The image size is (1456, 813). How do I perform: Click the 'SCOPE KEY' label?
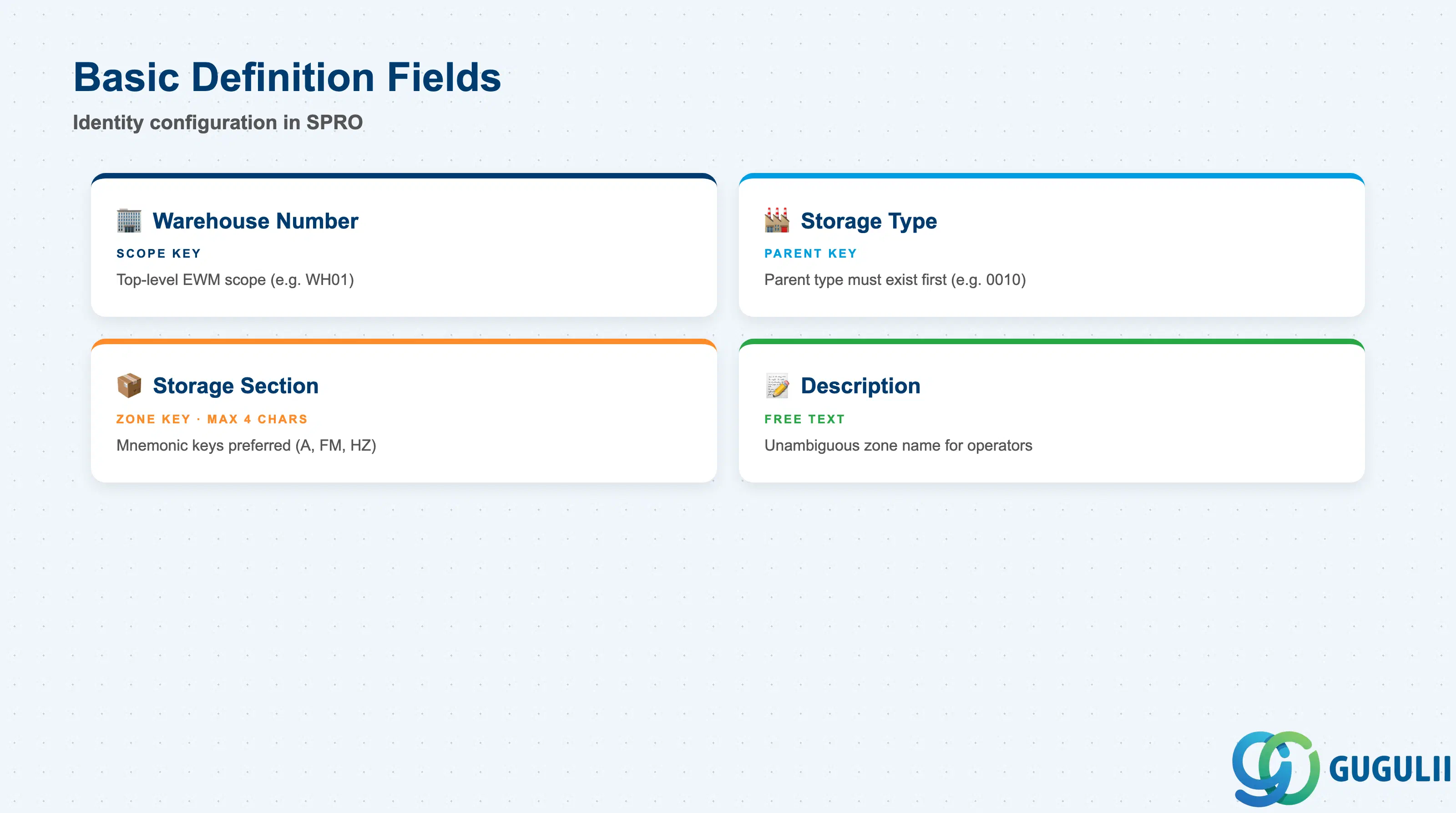pos(159,253)
